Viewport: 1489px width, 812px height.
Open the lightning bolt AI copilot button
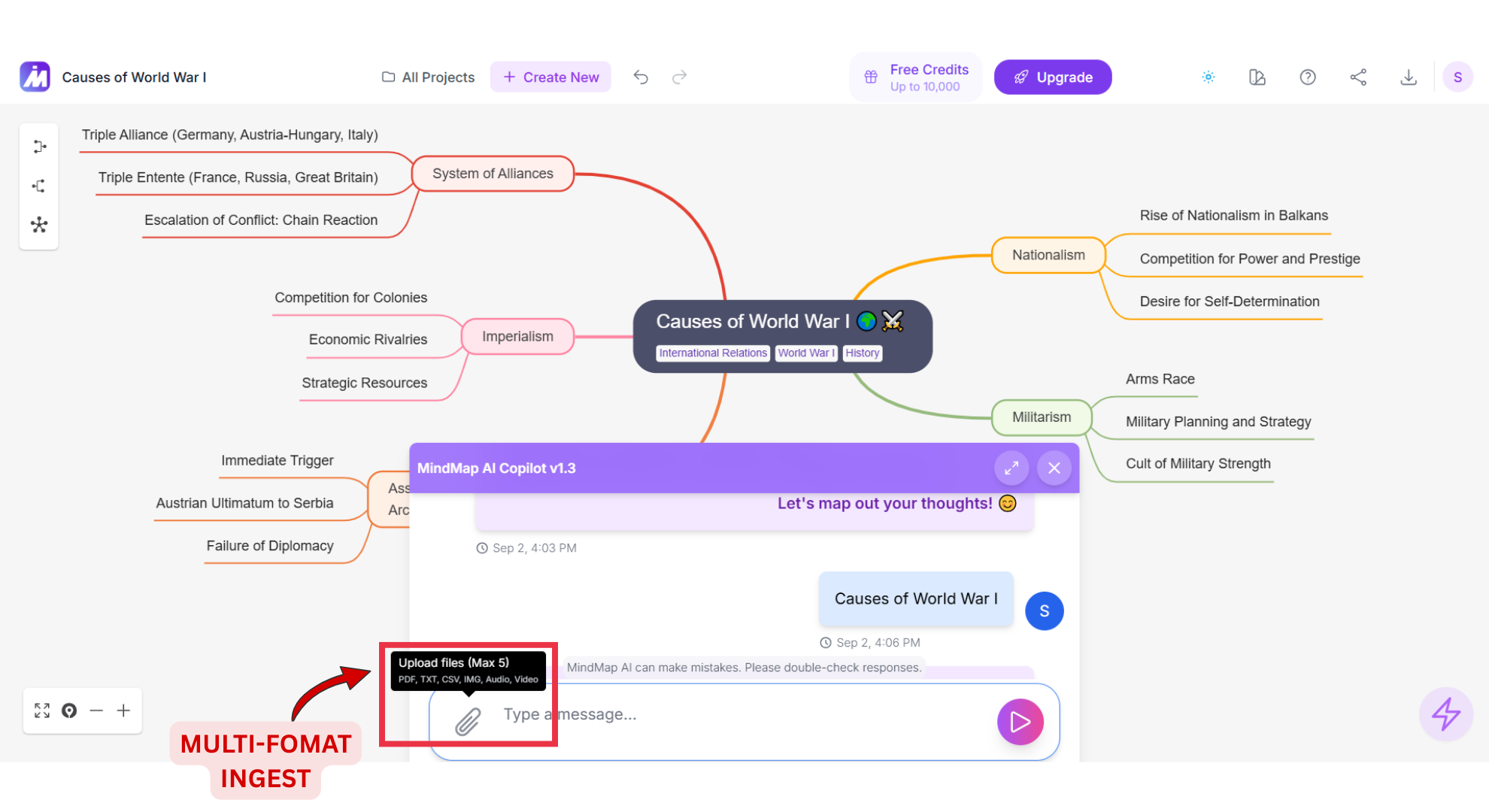point(1445,714)
